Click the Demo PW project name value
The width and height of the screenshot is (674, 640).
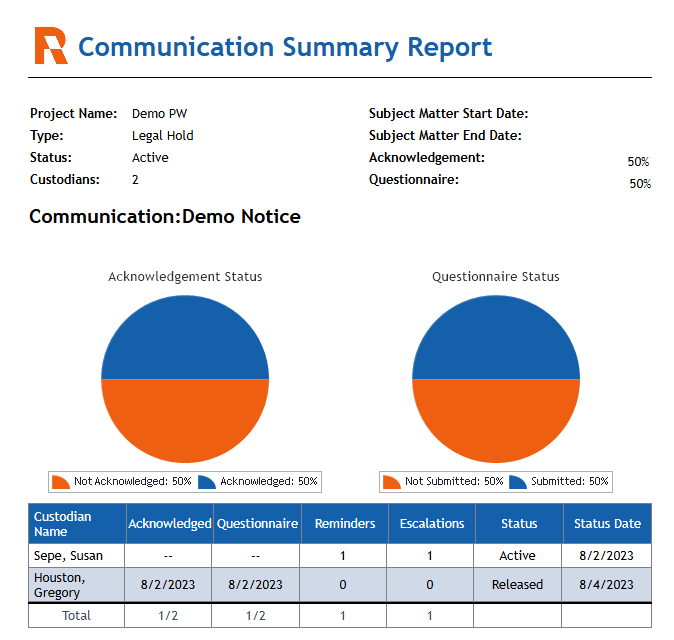159,114
